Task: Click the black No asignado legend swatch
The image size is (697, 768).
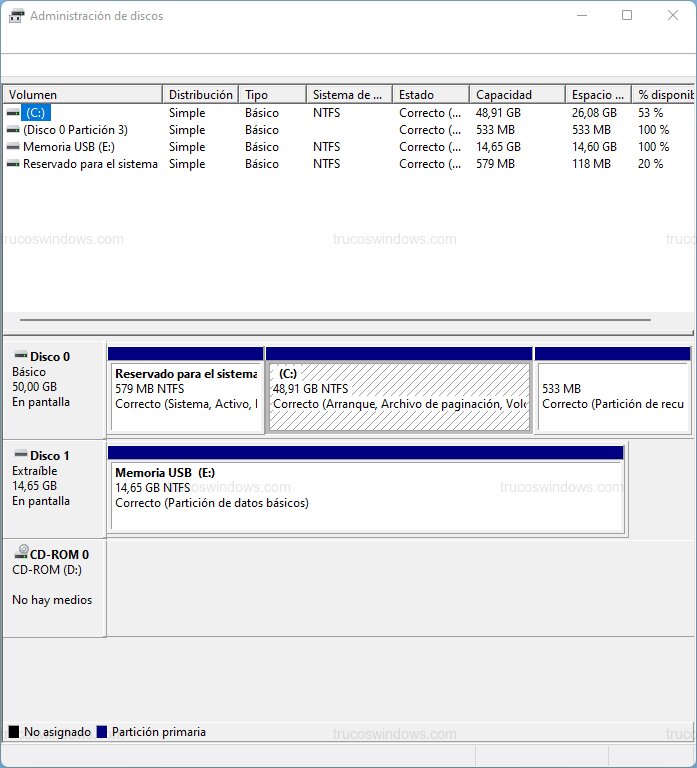Action: (x=14, y=732)
